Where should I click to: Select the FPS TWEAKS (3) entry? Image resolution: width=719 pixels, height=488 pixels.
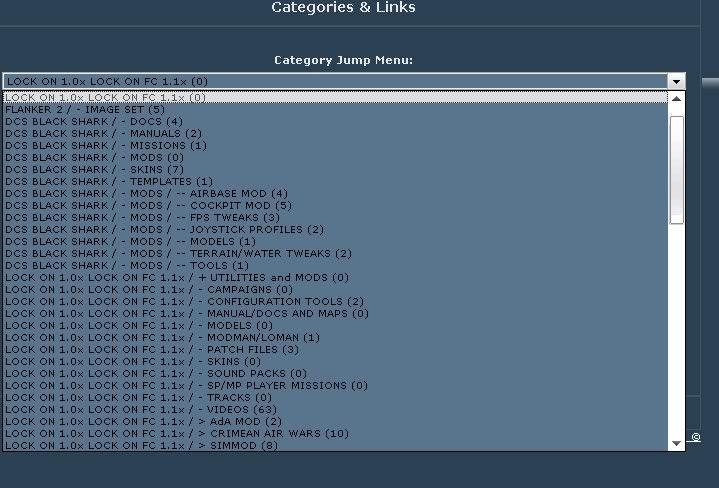point(335,217)
